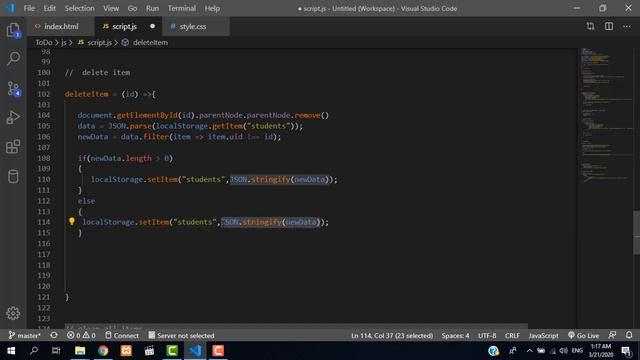Click the vertical editor scrollbar thumb

point(636,233)
